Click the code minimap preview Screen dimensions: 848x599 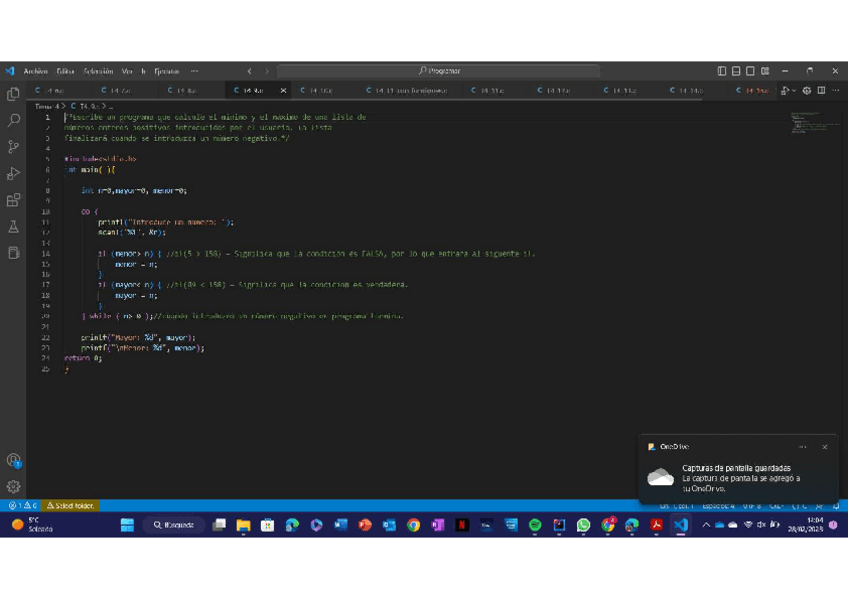pos(811,121)
